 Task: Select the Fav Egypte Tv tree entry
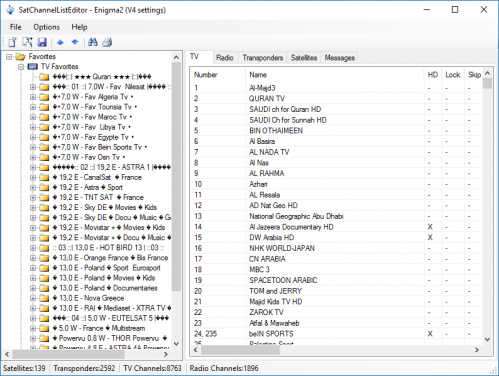(93, 137)
